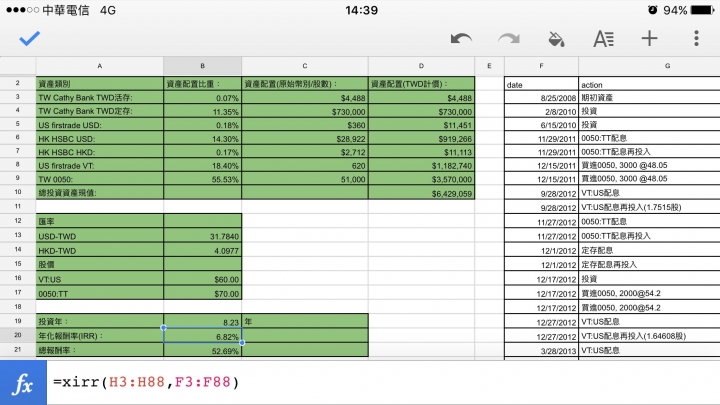Select the 8.23 investment years cell
This screenshot has height=405, width=720.
[x=202, y=321]
